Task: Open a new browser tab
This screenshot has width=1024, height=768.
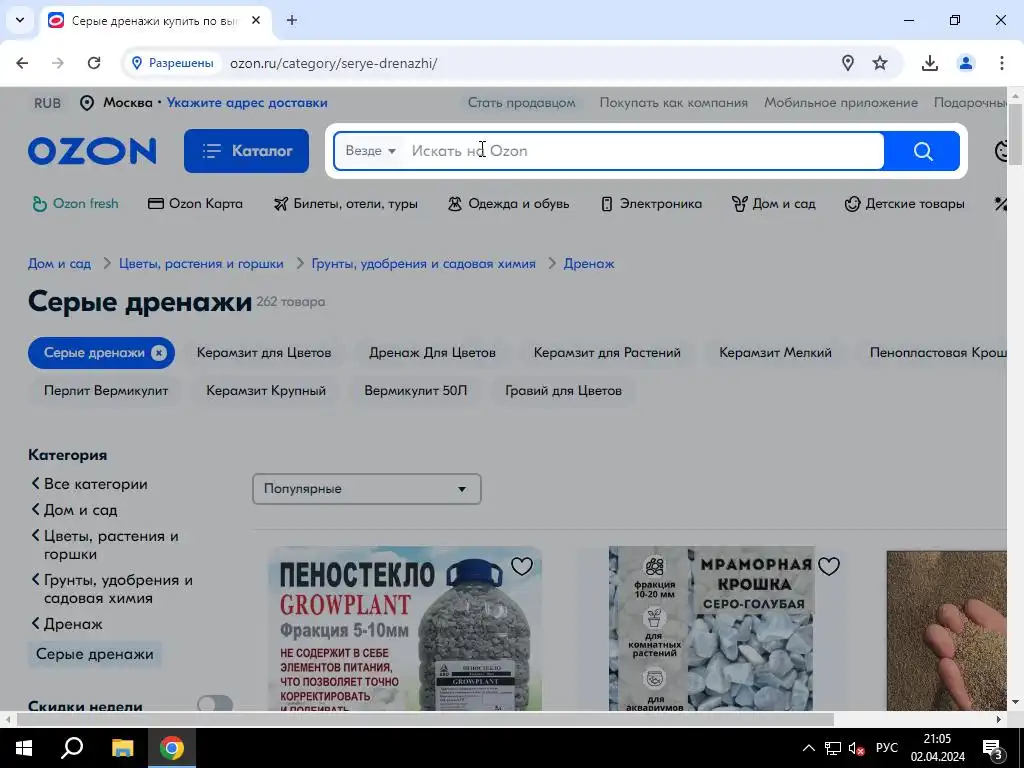Action: click(x=292, y=20)
